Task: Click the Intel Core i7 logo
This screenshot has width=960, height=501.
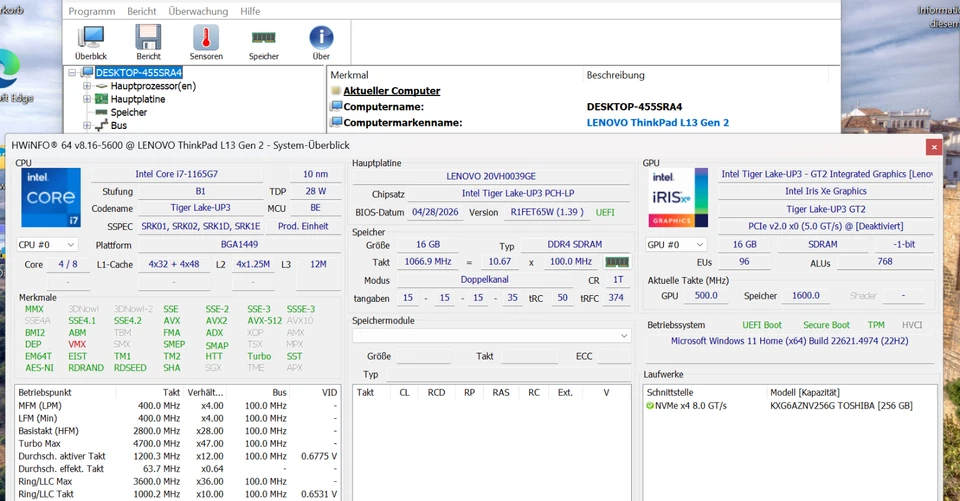Action: point(51,198)
